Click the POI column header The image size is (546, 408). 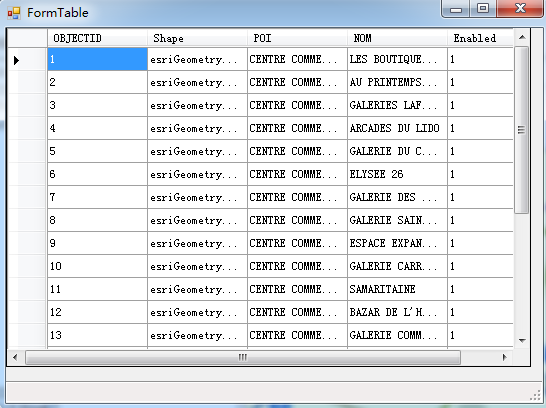click(297, 38)
